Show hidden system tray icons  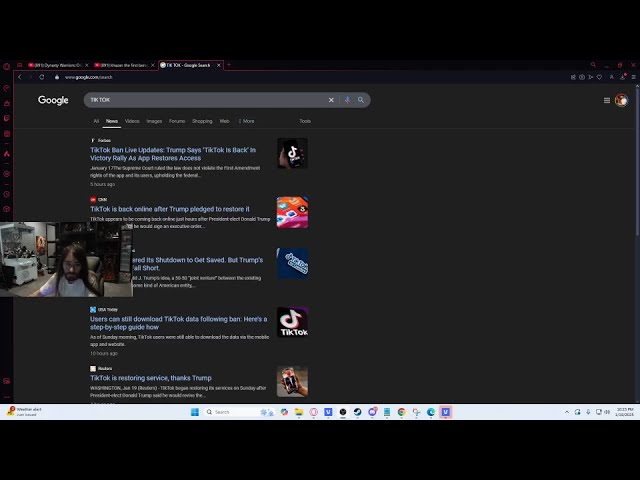[x=567, y=412]
